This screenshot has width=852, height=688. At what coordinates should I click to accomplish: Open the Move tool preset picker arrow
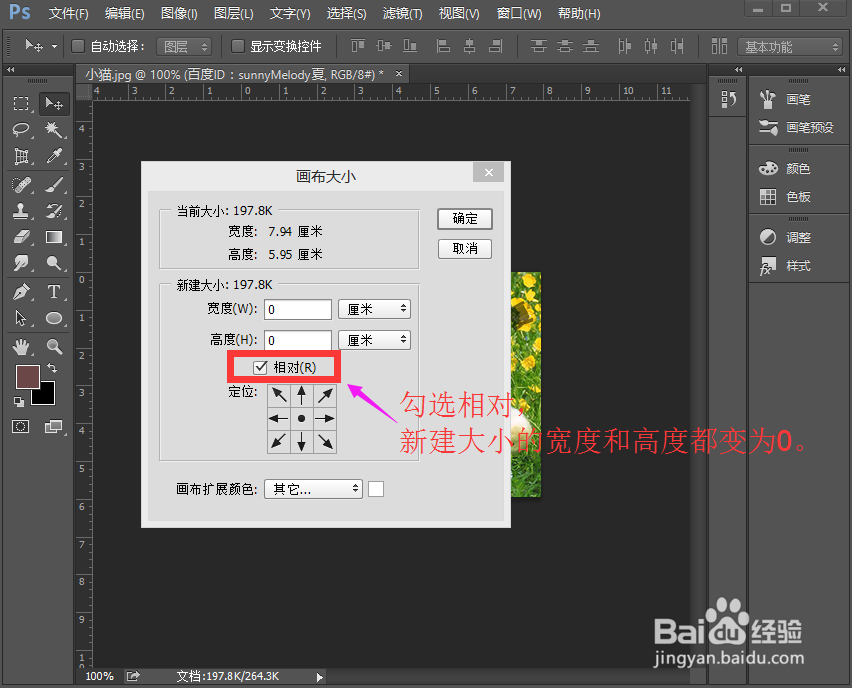(x=54, y=47)
